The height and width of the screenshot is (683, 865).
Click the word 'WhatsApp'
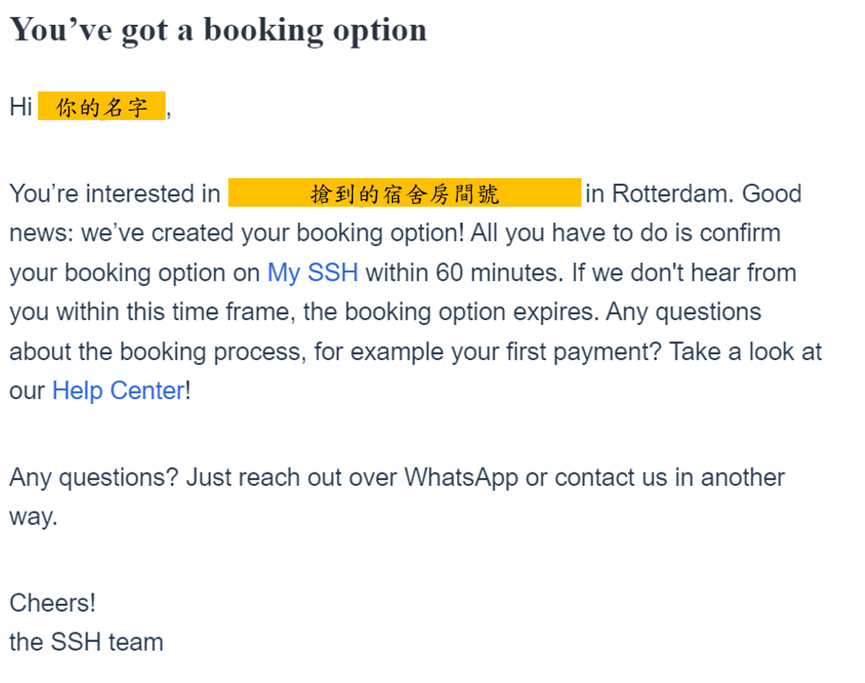click(461, 478)
